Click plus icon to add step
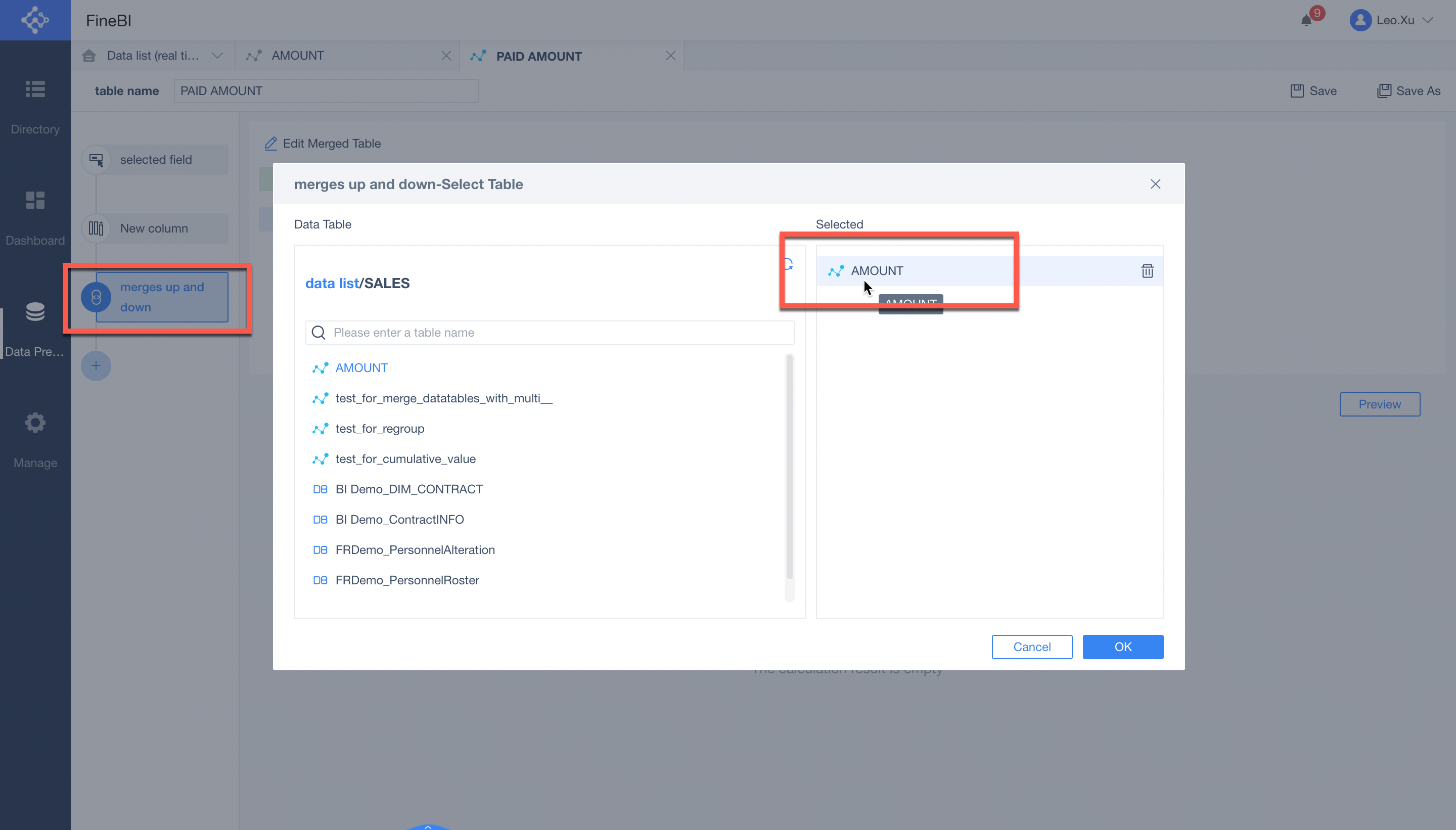 tap(96, 366)
